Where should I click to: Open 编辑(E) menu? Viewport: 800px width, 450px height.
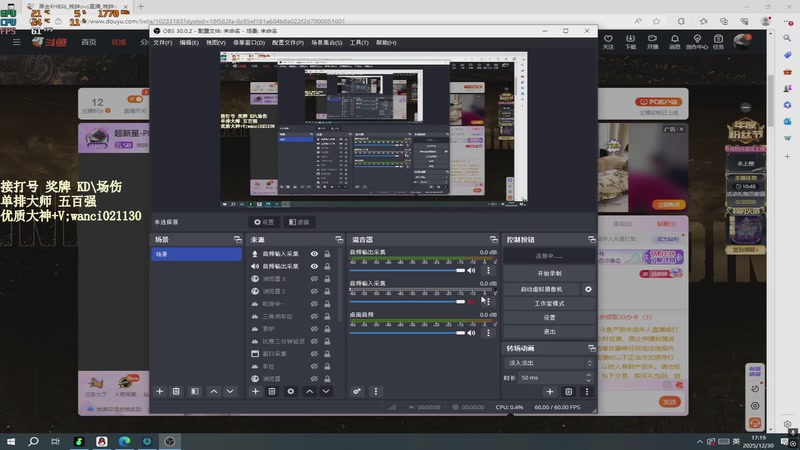coord(189,43)
